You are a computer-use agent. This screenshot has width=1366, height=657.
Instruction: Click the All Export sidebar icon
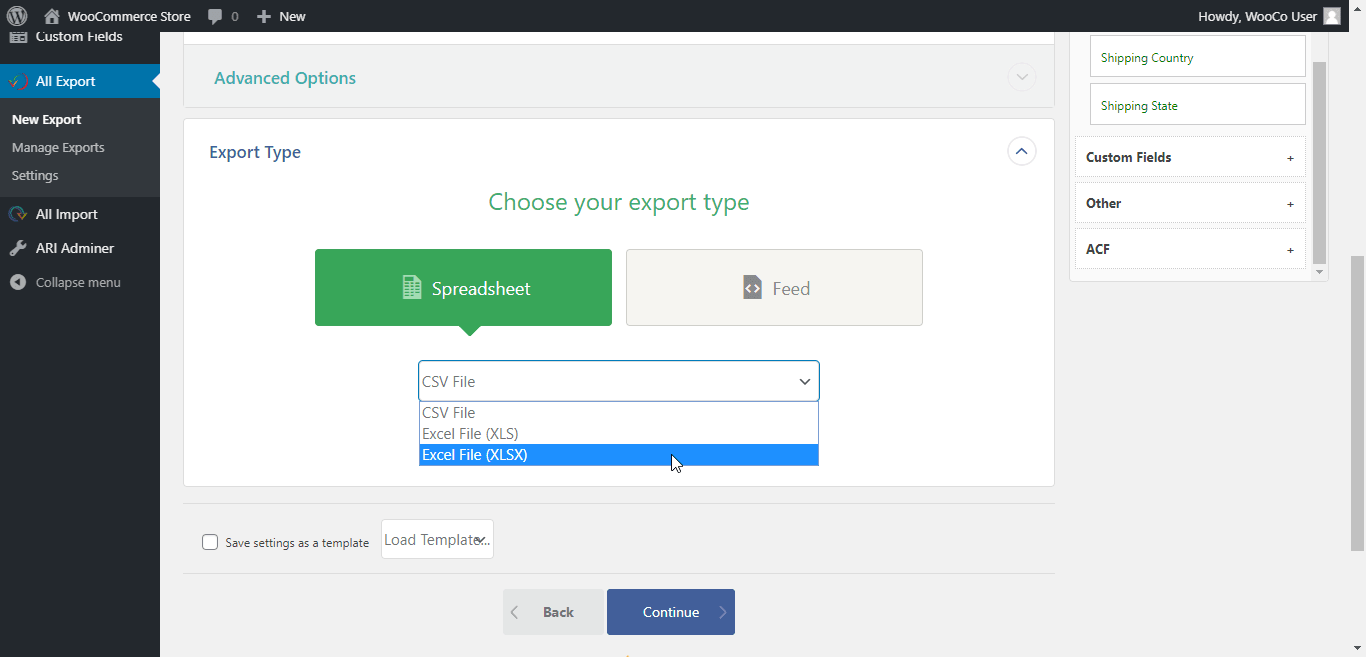[18, 81]
